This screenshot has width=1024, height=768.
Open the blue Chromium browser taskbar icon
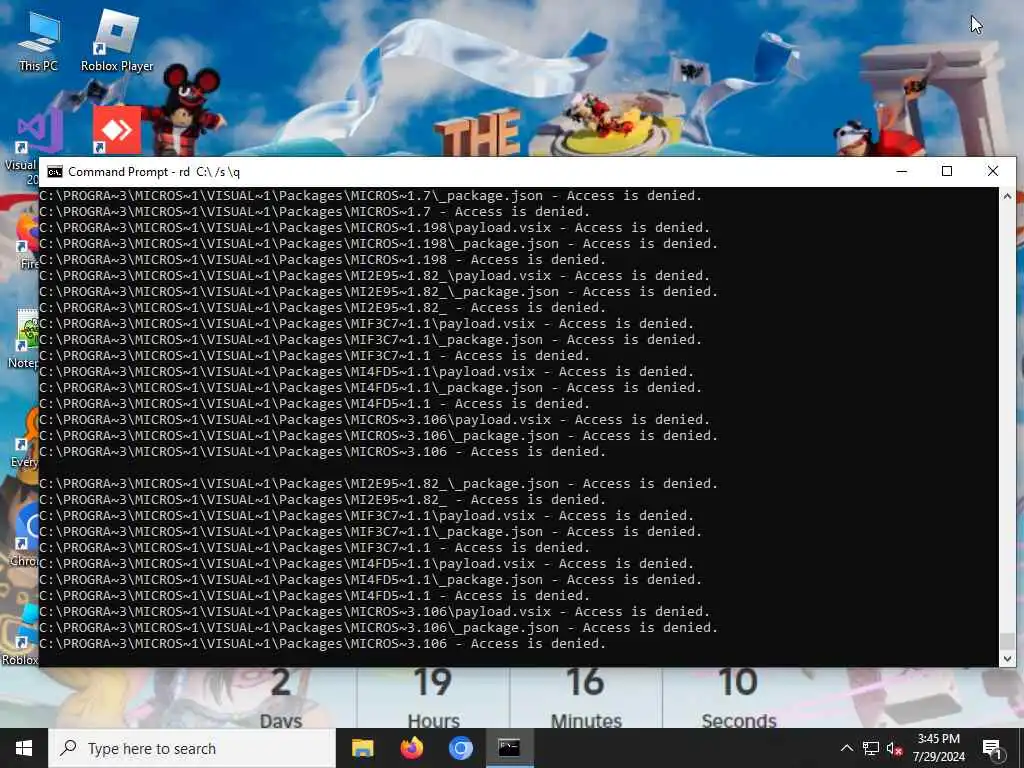[460, 748]
